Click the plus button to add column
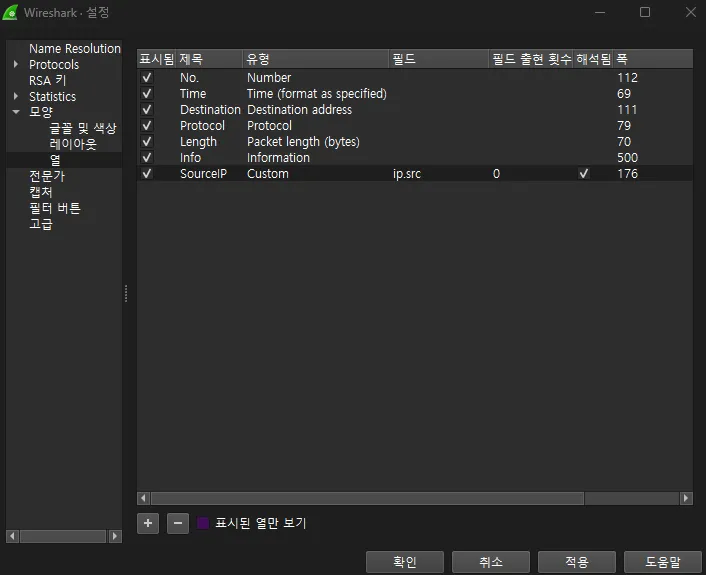Screen dimensions: 706x575 coord(148,523)
